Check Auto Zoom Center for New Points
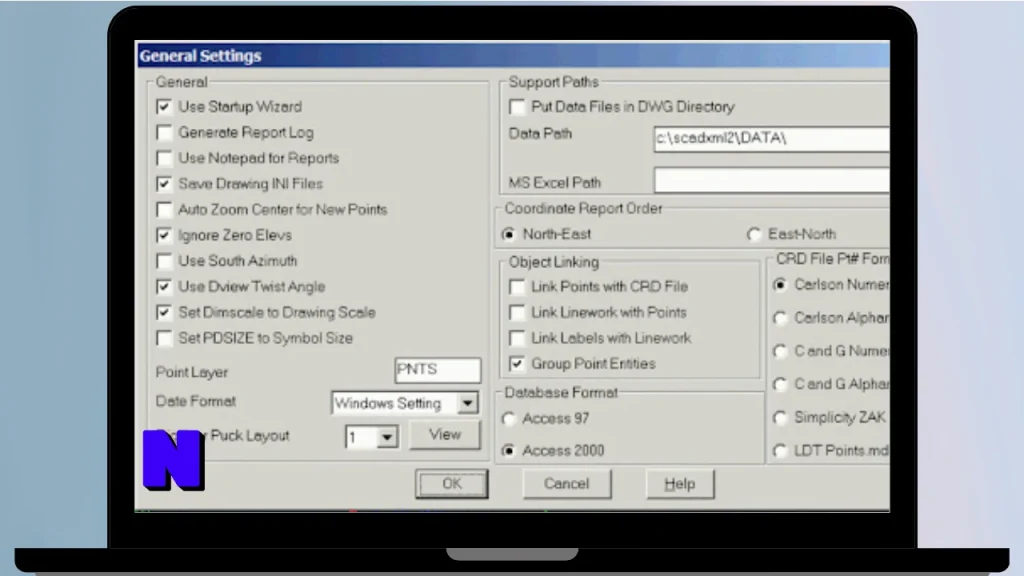 click(x=164, y=210)
